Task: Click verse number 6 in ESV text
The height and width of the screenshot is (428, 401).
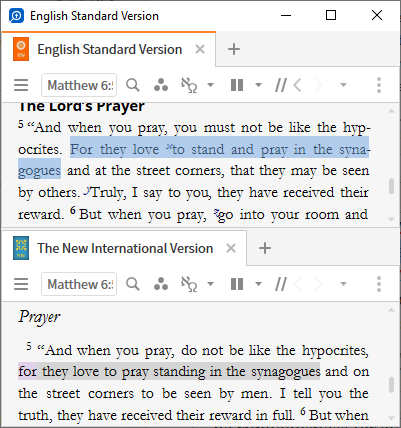Action: [73, 211]
